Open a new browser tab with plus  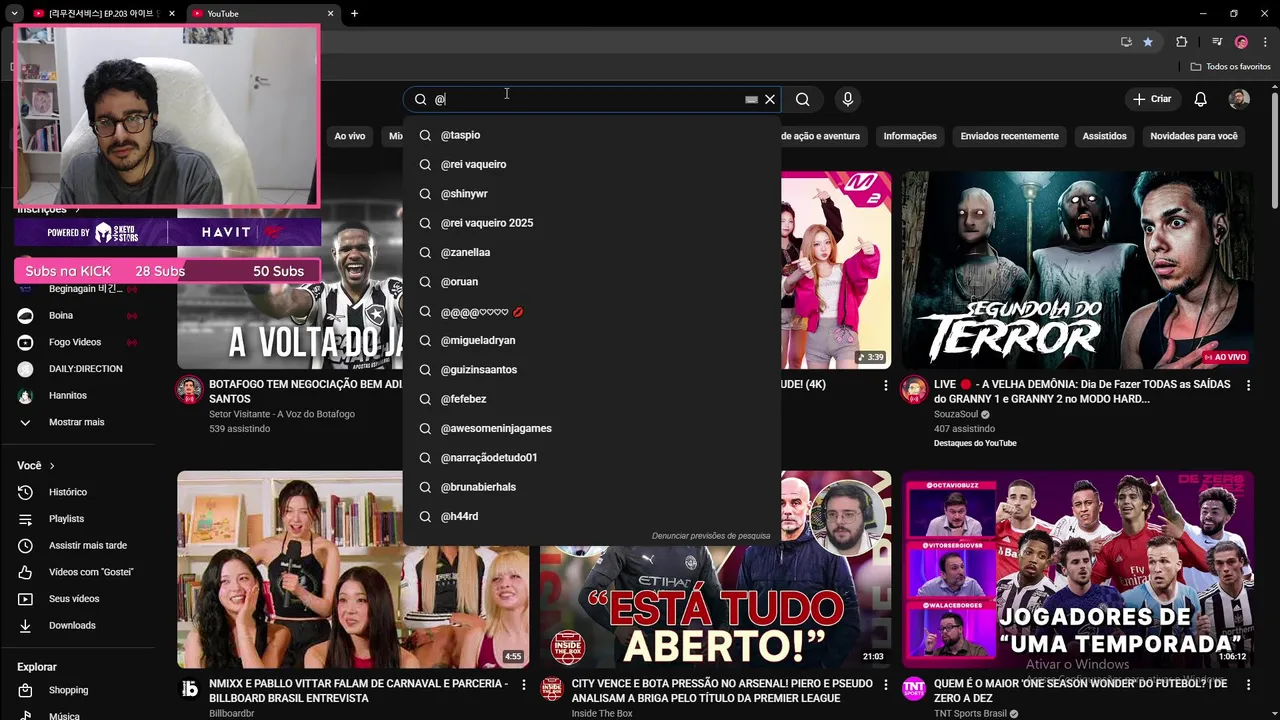(x=354, y=14)
